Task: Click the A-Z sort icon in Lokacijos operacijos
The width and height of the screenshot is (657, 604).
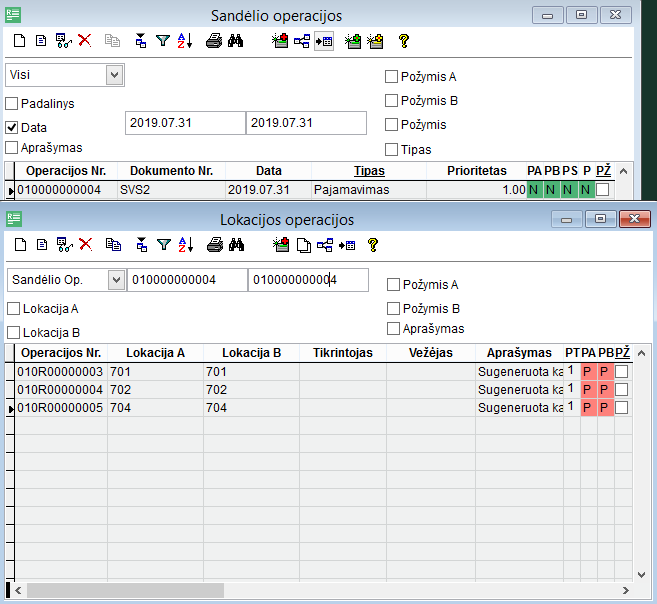Action: [184, 244]
